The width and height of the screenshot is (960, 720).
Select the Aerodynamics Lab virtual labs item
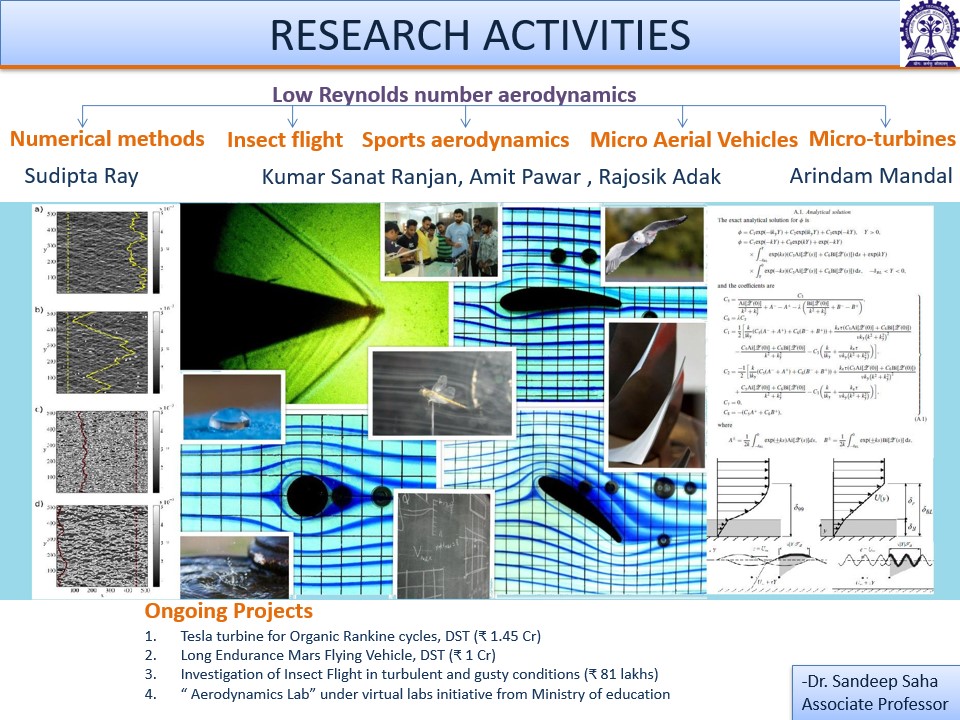[425, 694]
